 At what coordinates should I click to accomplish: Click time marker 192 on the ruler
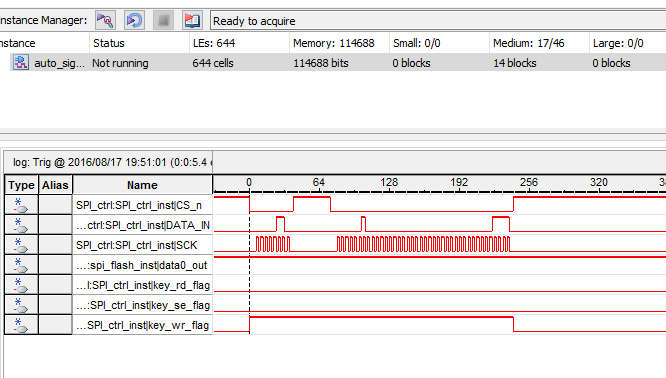click(x=459, y=182)
